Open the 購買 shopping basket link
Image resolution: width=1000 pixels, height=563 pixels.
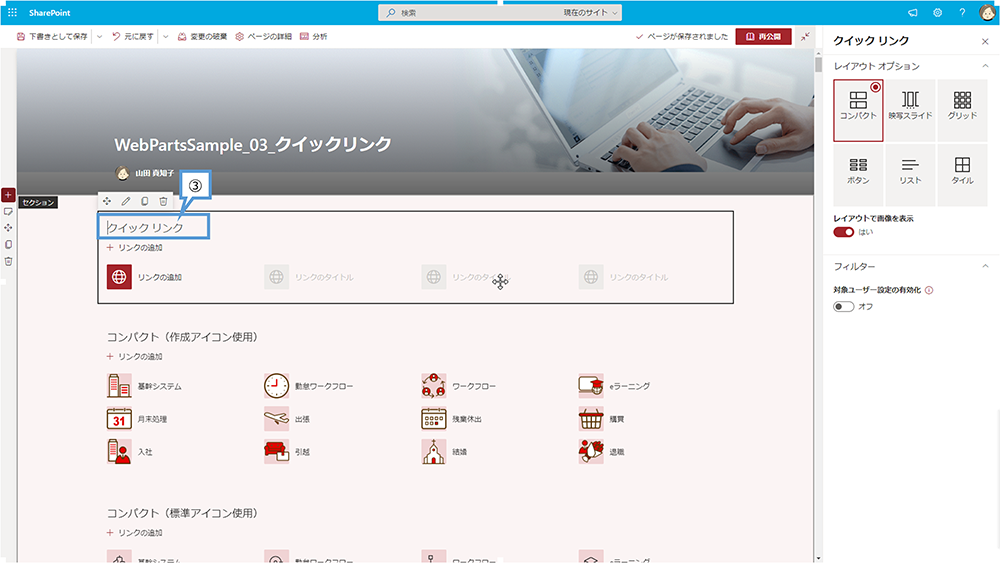tap(591, 419)
